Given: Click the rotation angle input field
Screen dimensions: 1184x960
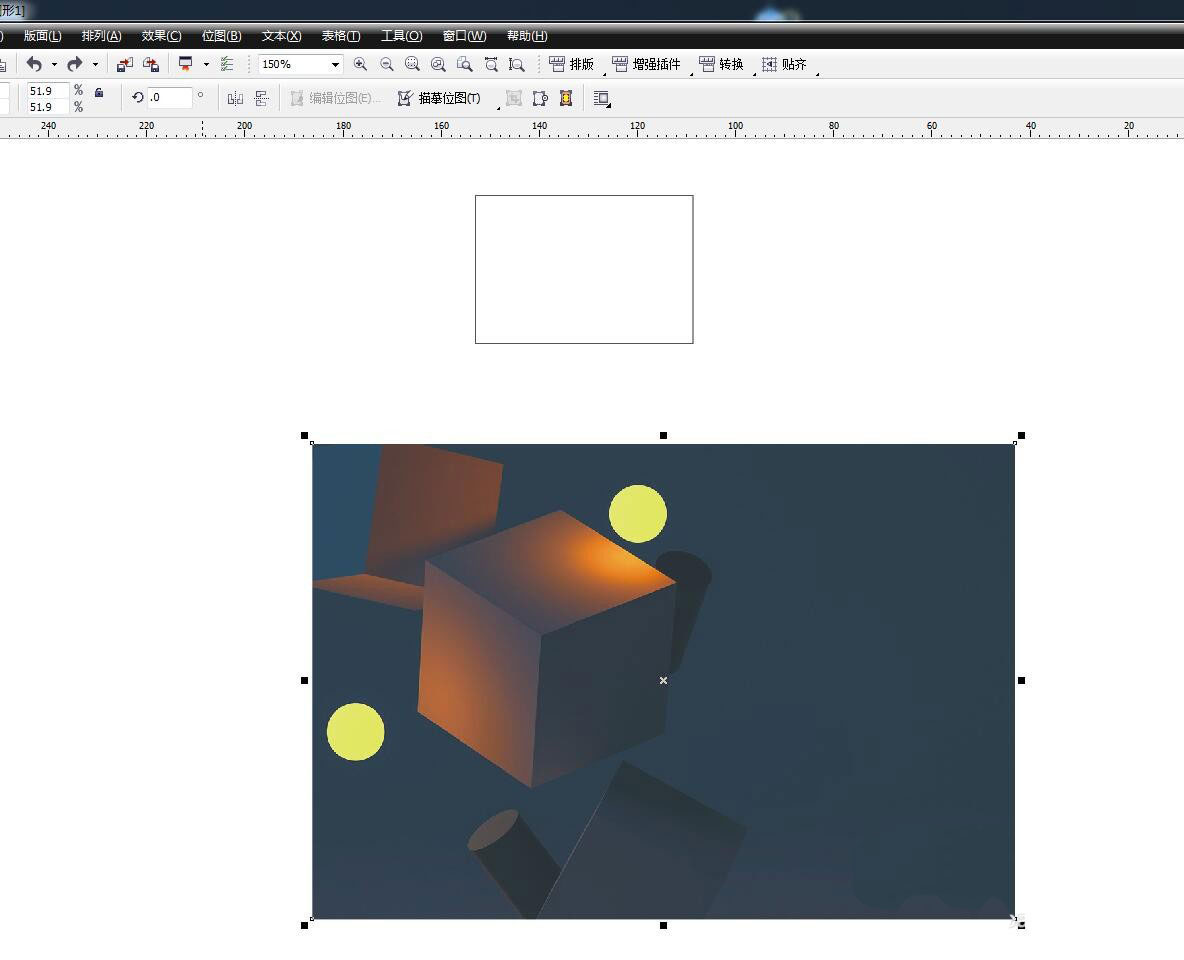Looking at the screenshot, I should pyautogui.click(x=169, y=97).
